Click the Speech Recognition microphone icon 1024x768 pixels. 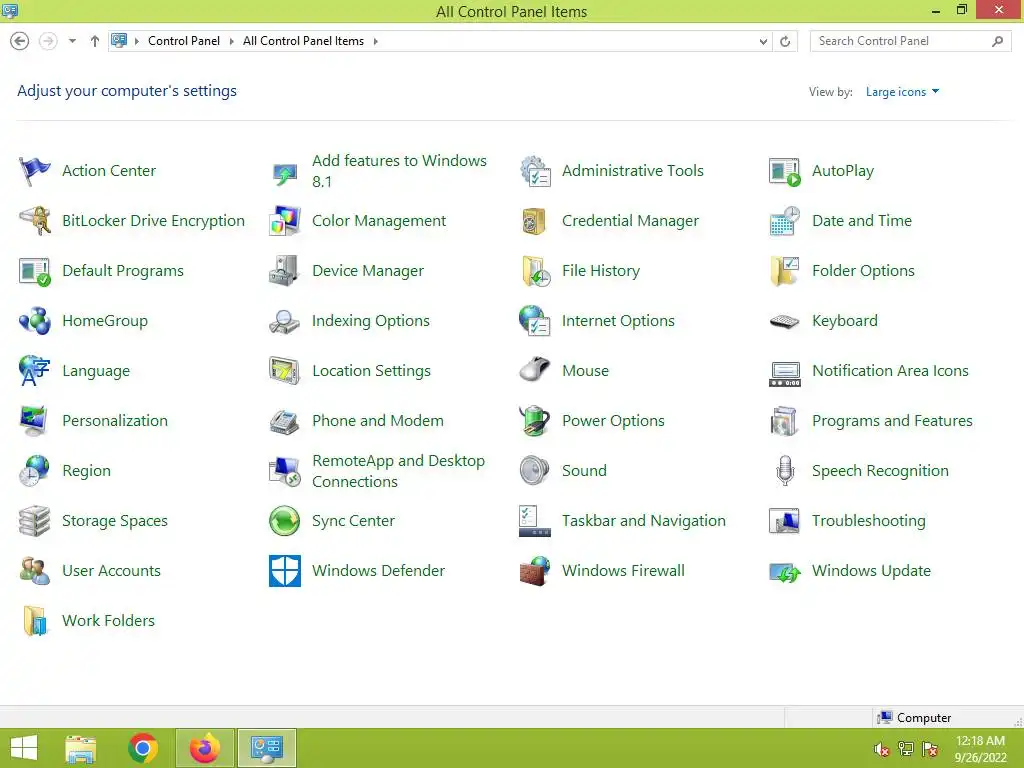pyautogui.click(x=784, y=471)
